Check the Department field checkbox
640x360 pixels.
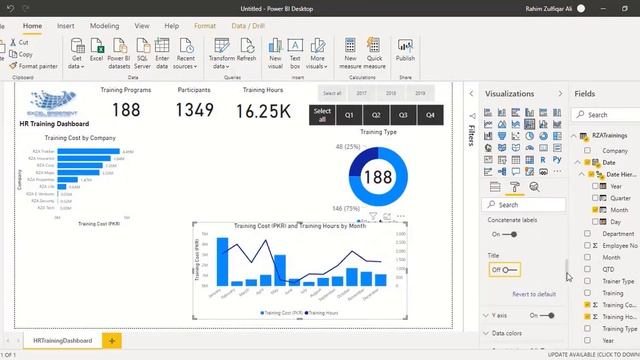[x=587, y=233]
